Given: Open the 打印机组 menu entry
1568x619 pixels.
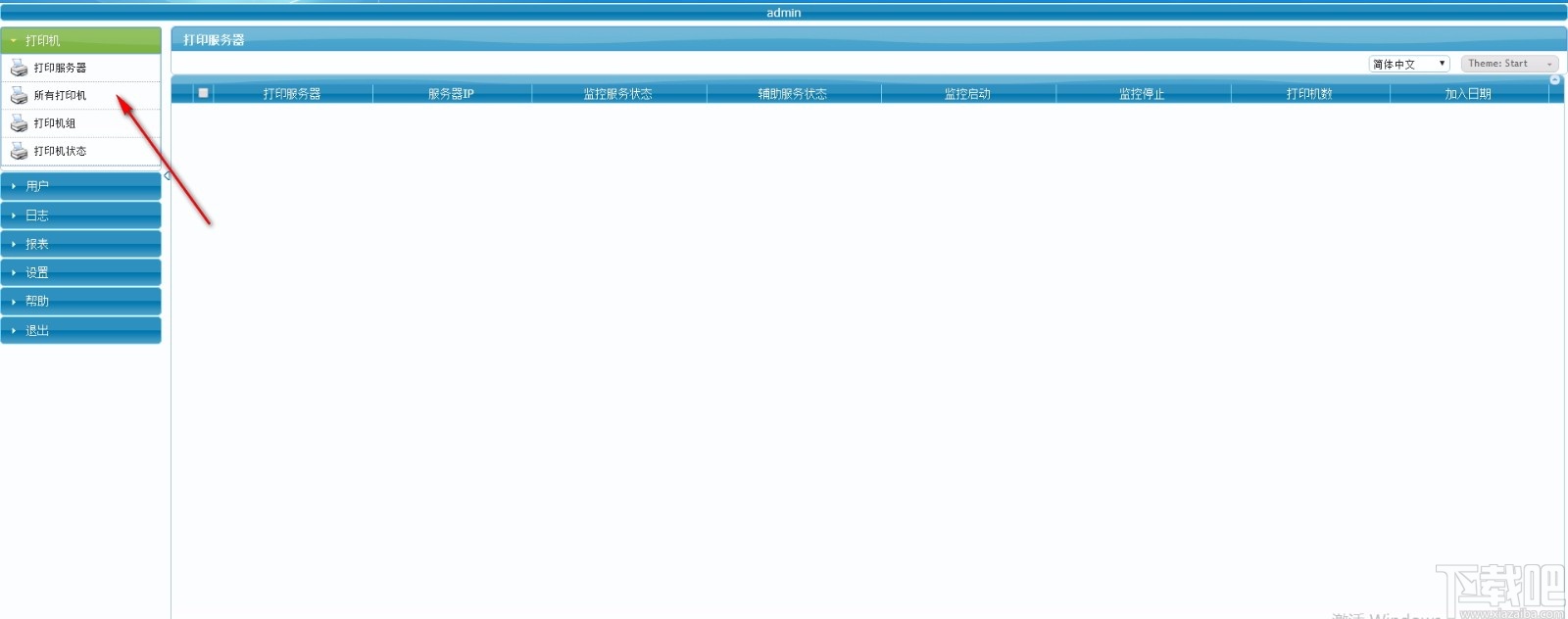Looking at the screenshot, I should pos(80,123).
